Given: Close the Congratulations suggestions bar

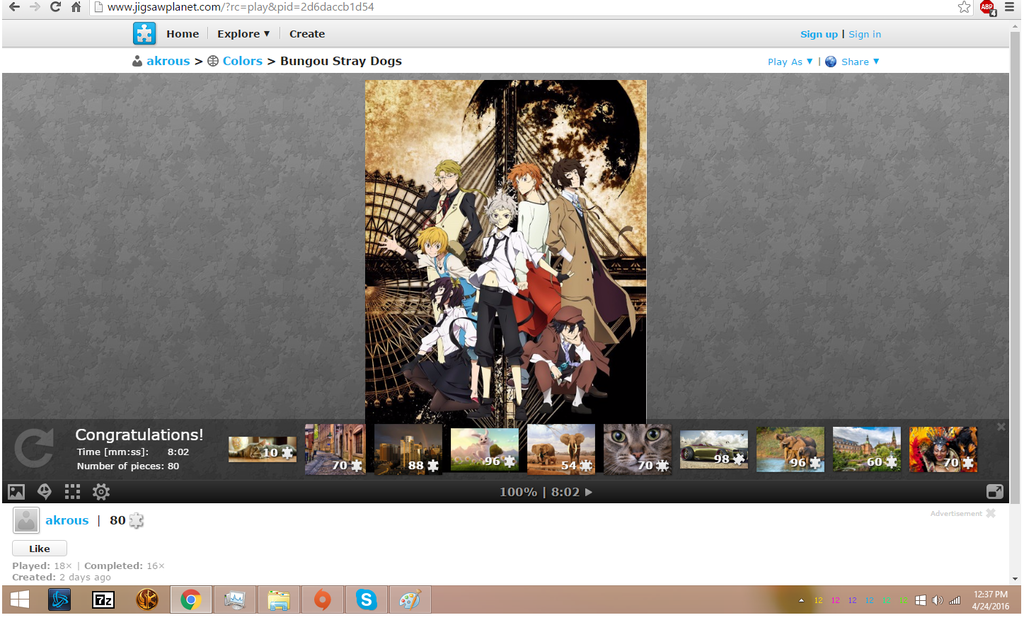Looking at the screenshot, I should coord(1000,427).
